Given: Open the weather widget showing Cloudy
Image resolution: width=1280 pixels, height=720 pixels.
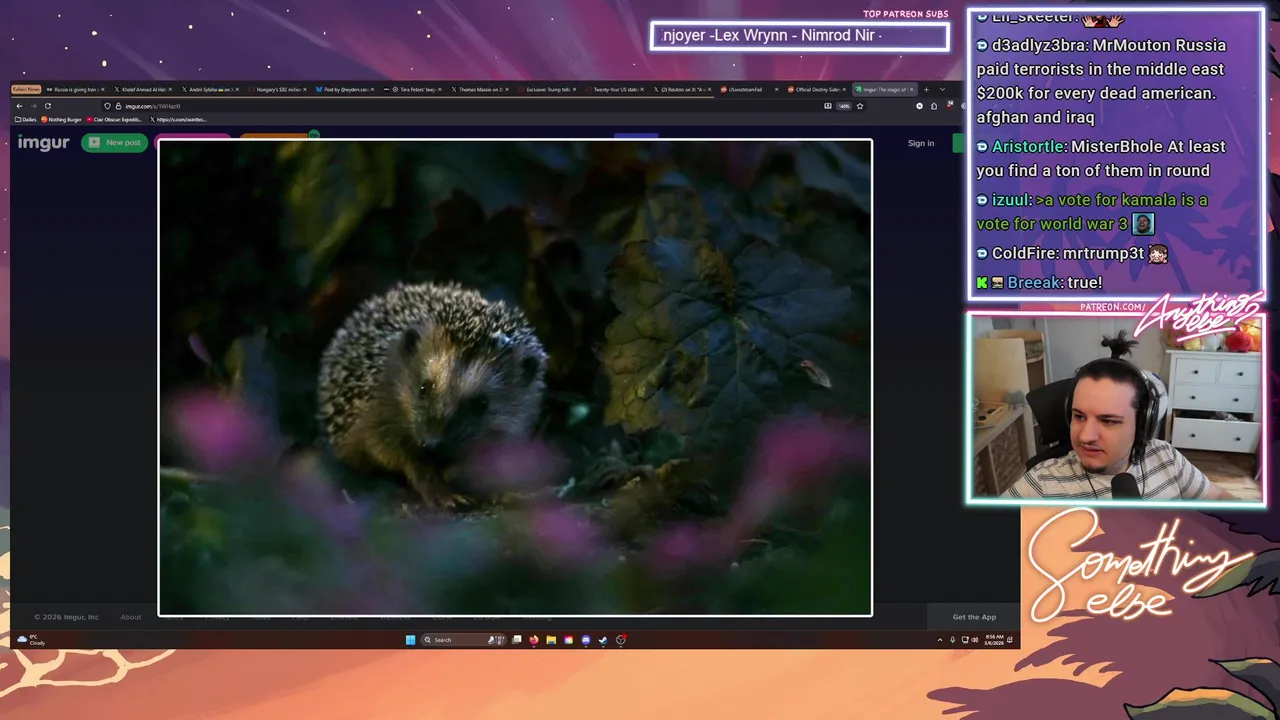Looking at the screenshot, I should tap(31, 640).
